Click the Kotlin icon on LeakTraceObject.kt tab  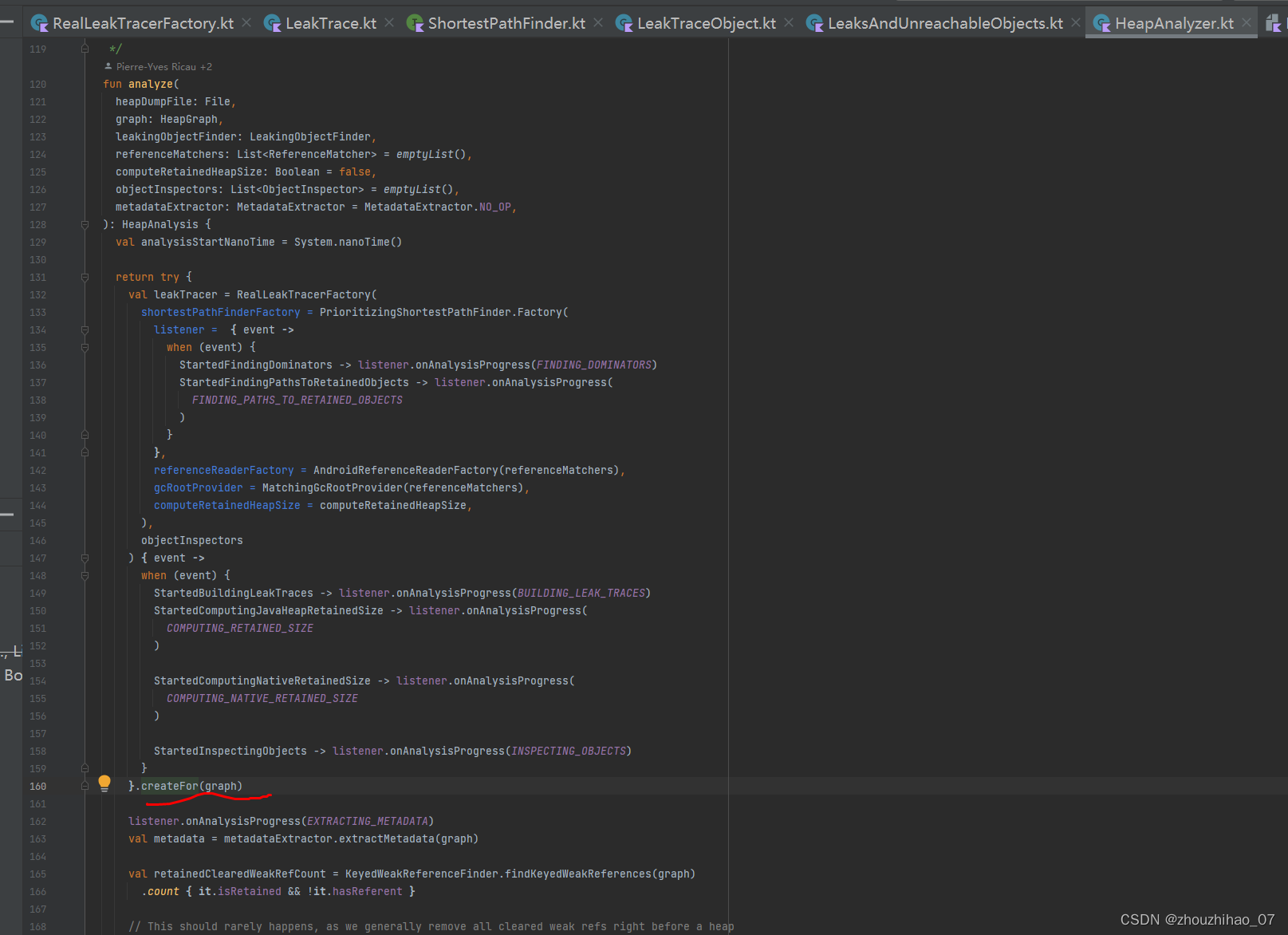tap(624, 23)
